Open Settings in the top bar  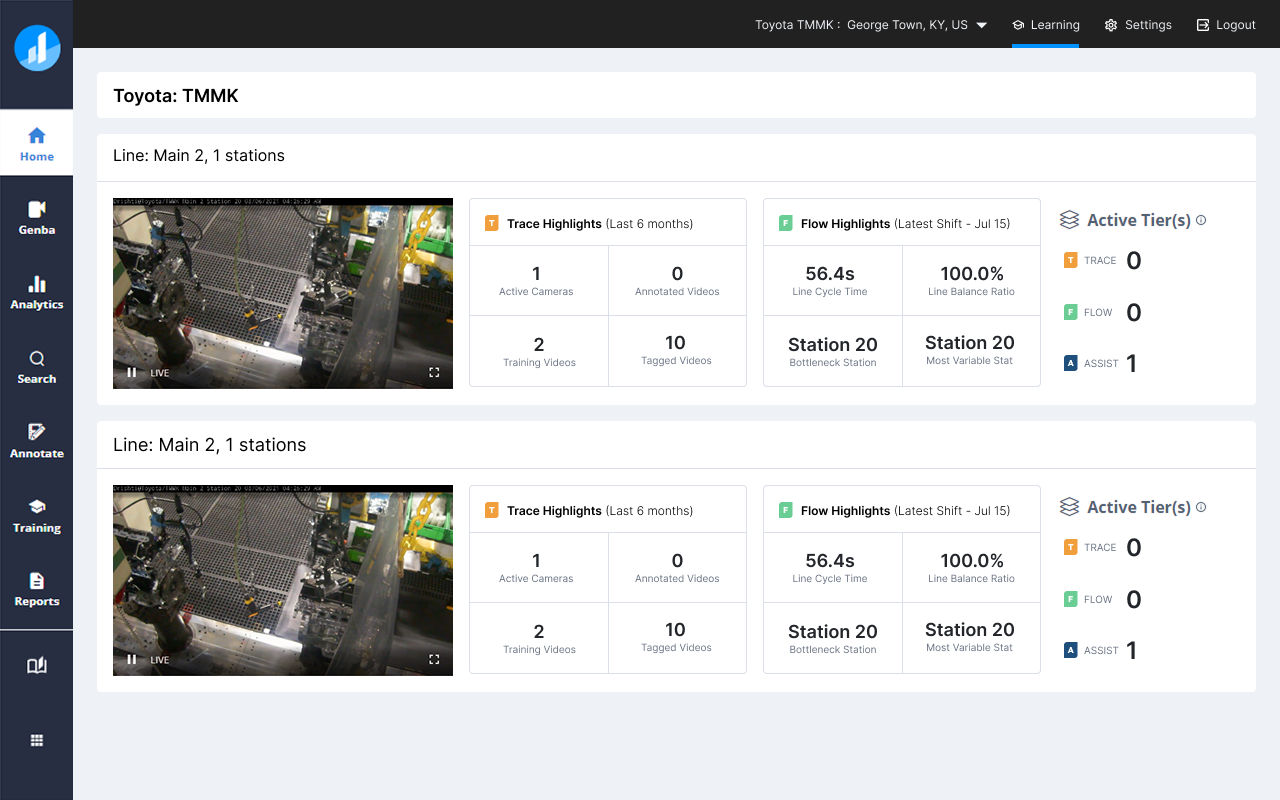point(1138,25)
